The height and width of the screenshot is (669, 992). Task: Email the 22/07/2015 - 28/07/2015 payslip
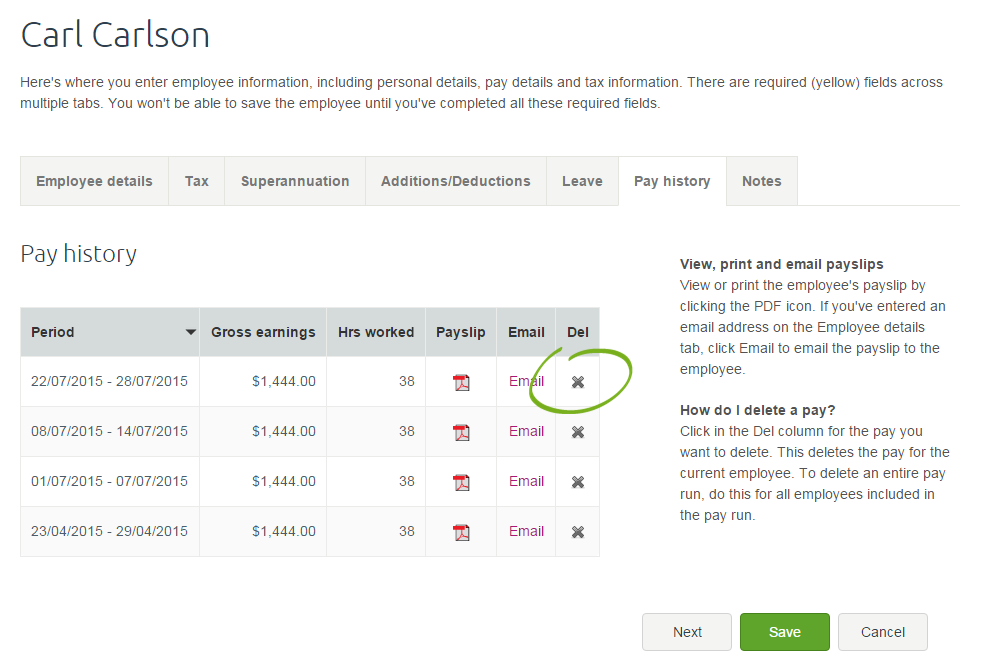[526, 381]
